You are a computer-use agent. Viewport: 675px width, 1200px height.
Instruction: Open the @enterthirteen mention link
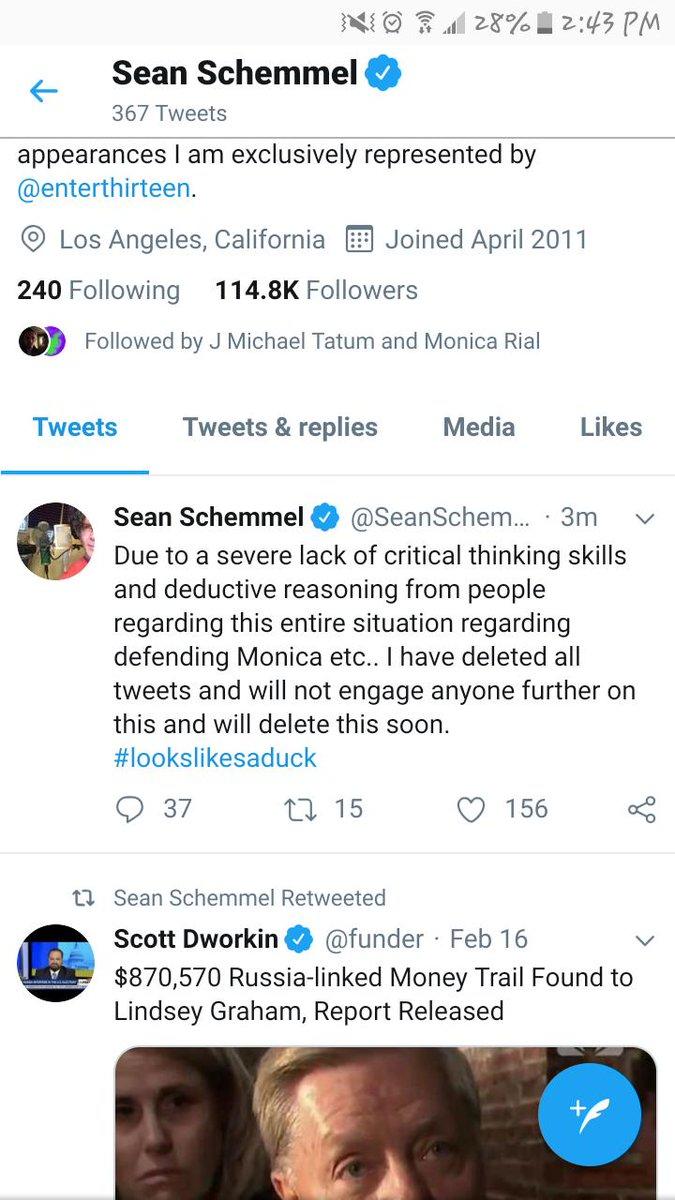click(103, 188)
